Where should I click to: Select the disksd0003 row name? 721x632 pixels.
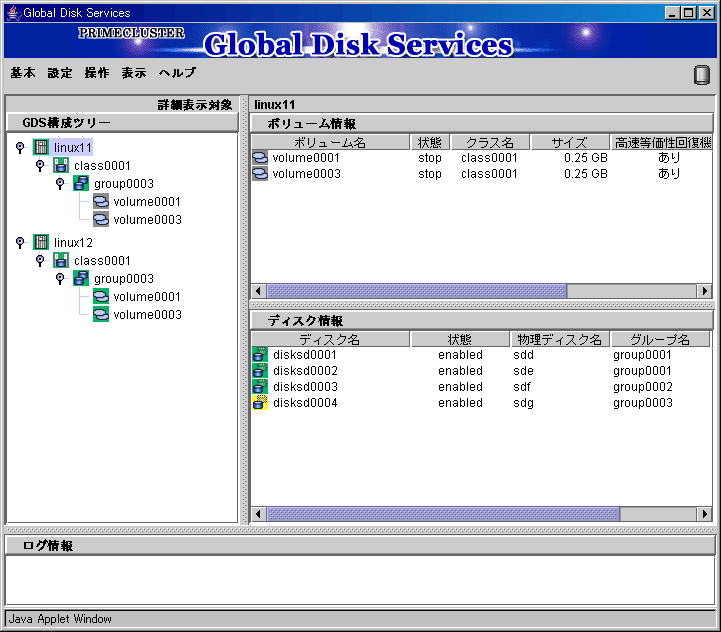tap(305, 387)
